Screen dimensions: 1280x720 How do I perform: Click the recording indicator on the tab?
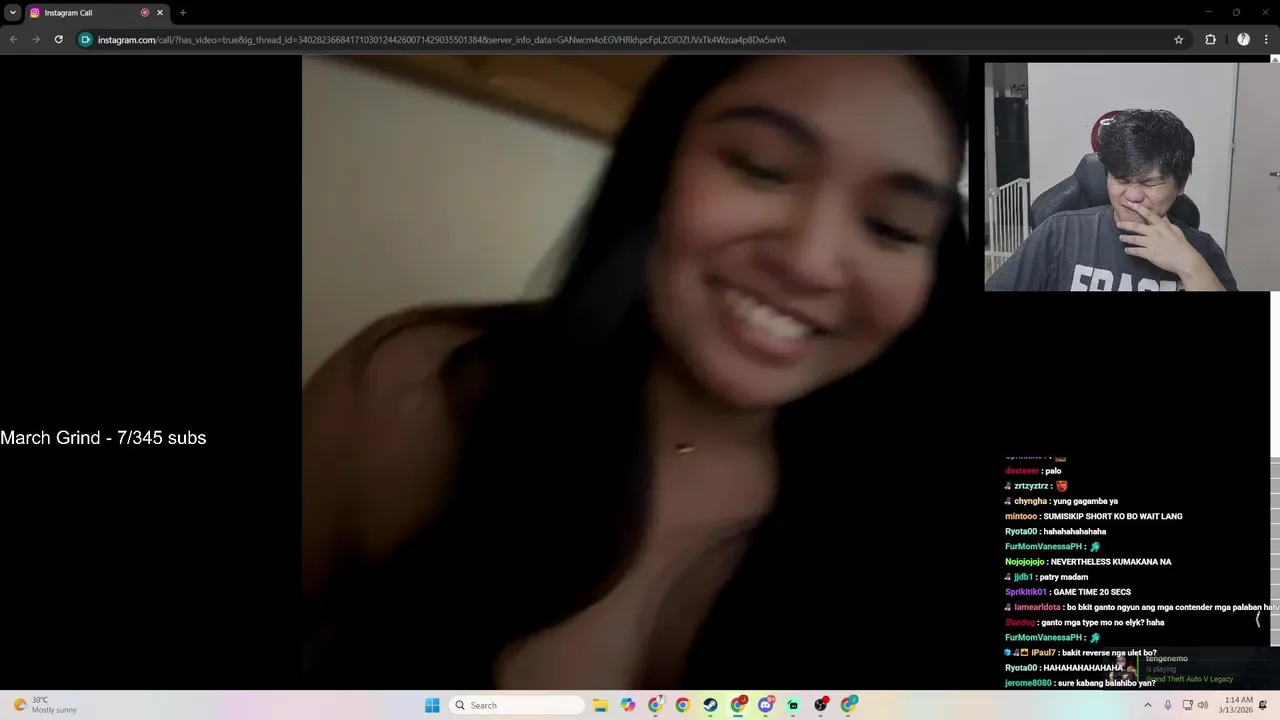coord(145,13)
